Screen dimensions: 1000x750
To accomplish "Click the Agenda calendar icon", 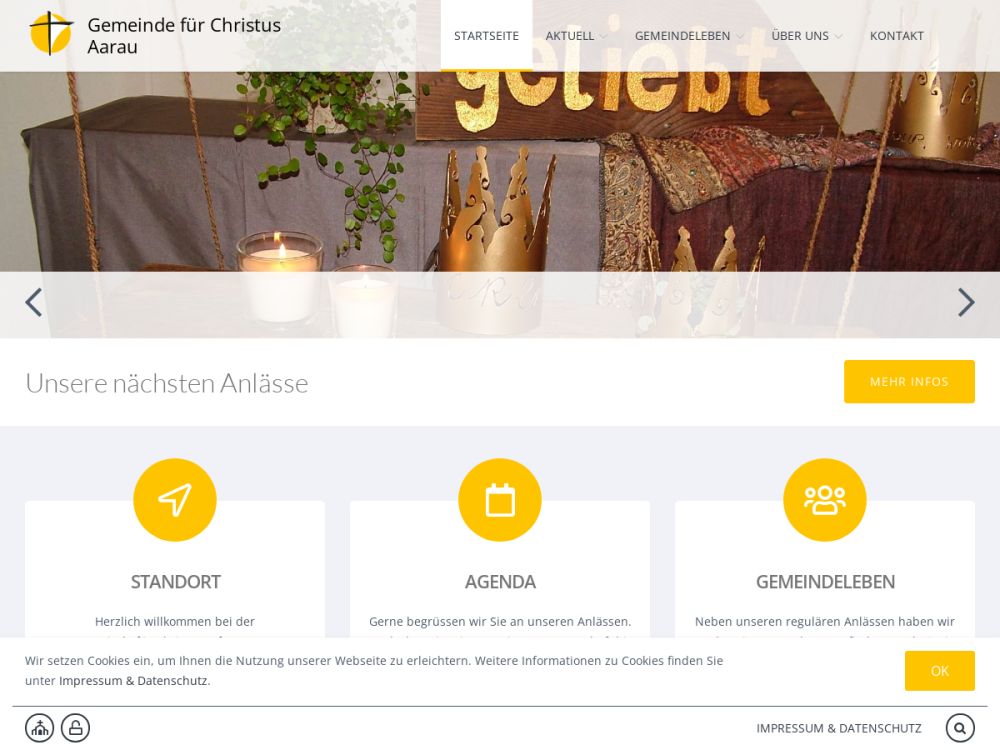I will point(500,499).
